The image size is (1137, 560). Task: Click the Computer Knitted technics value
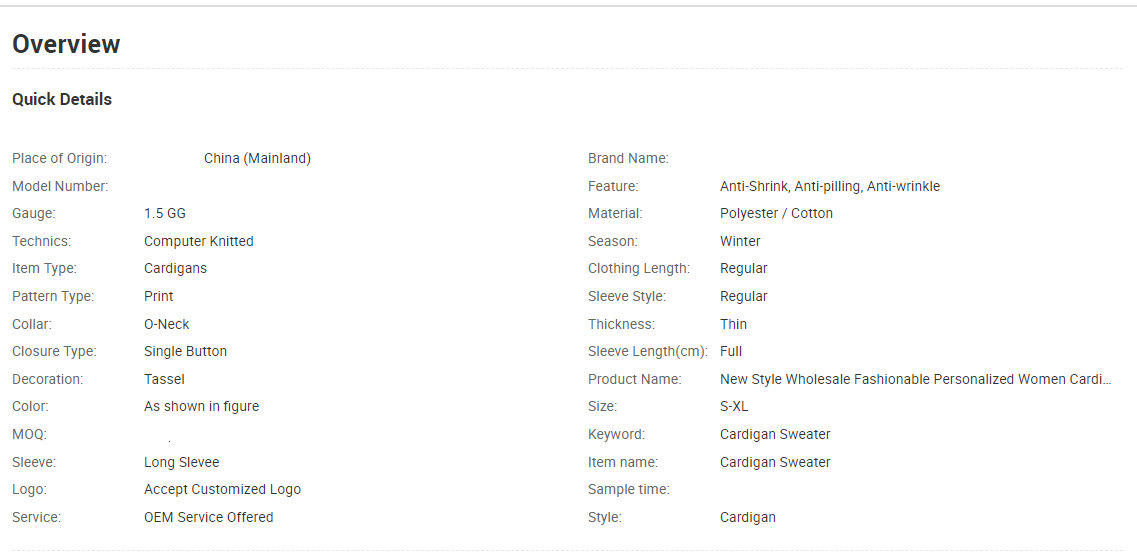coord(199,242)
